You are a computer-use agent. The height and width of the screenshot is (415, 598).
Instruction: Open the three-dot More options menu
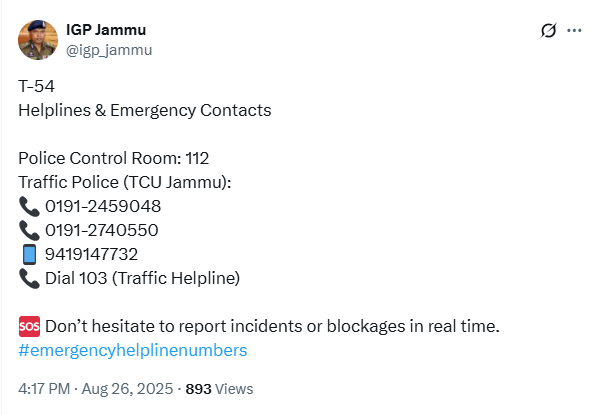(x=574, y=31)
